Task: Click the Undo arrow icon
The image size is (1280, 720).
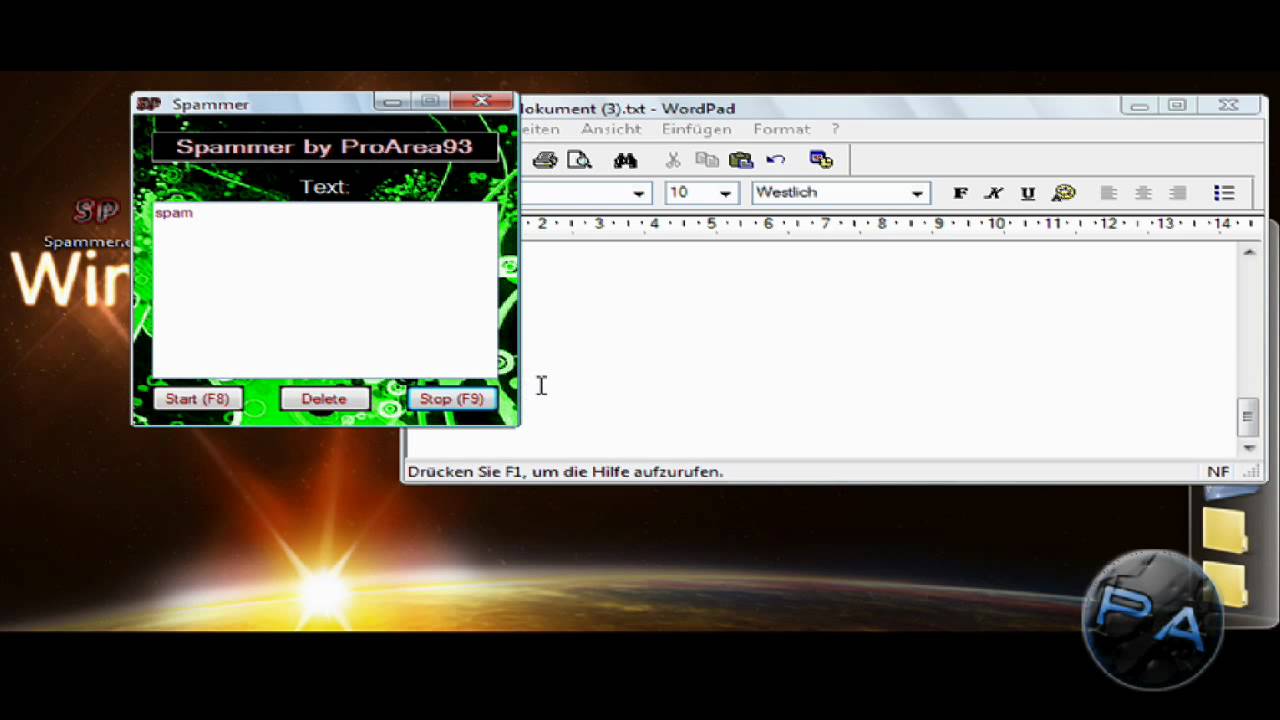Action: tap(776, 160)
